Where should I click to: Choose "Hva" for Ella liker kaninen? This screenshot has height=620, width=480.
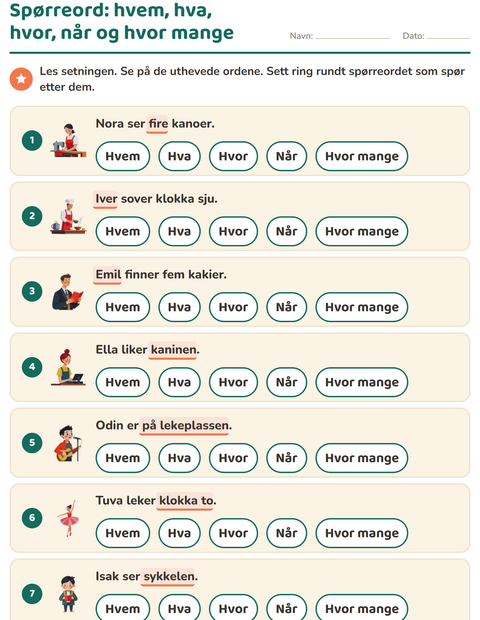coord(180,382)
